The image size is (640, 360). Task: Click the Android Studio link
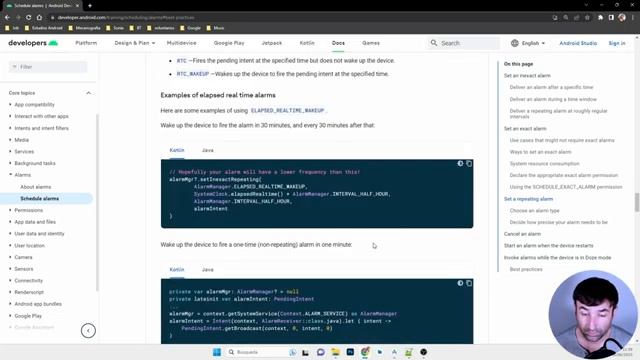578,43
